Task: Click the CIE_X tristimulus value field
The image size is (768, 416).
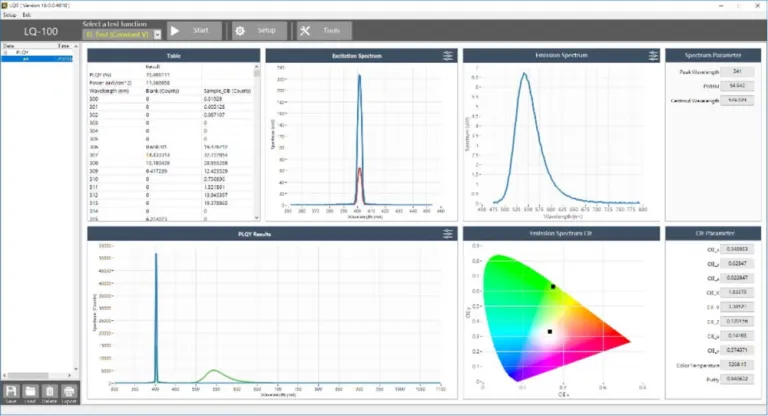Action: point(737,292)
